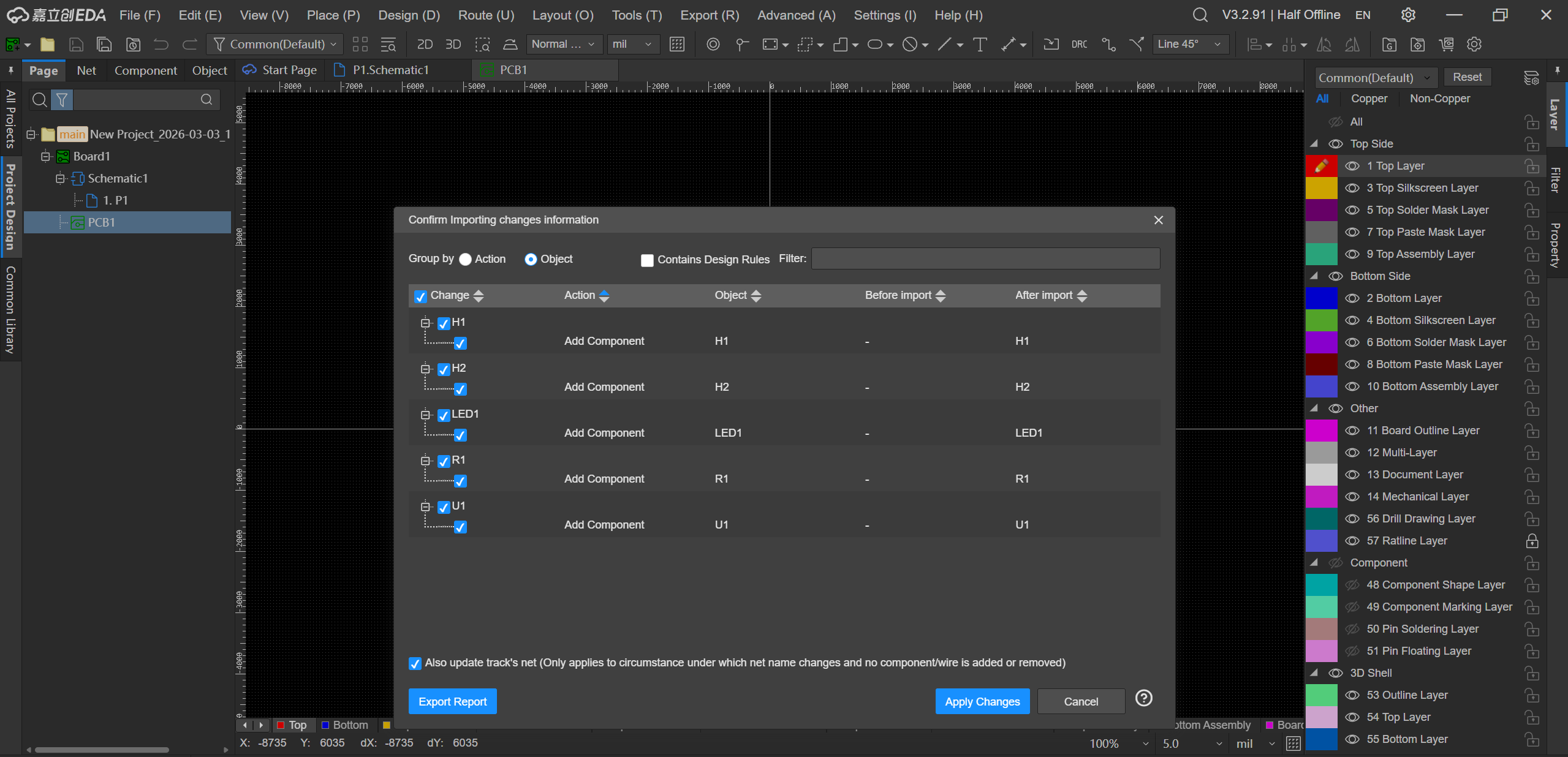Open the help question-mark icon in dialog
The width and height of the screenshot is (1568, 757).
tap(1143, 698)
